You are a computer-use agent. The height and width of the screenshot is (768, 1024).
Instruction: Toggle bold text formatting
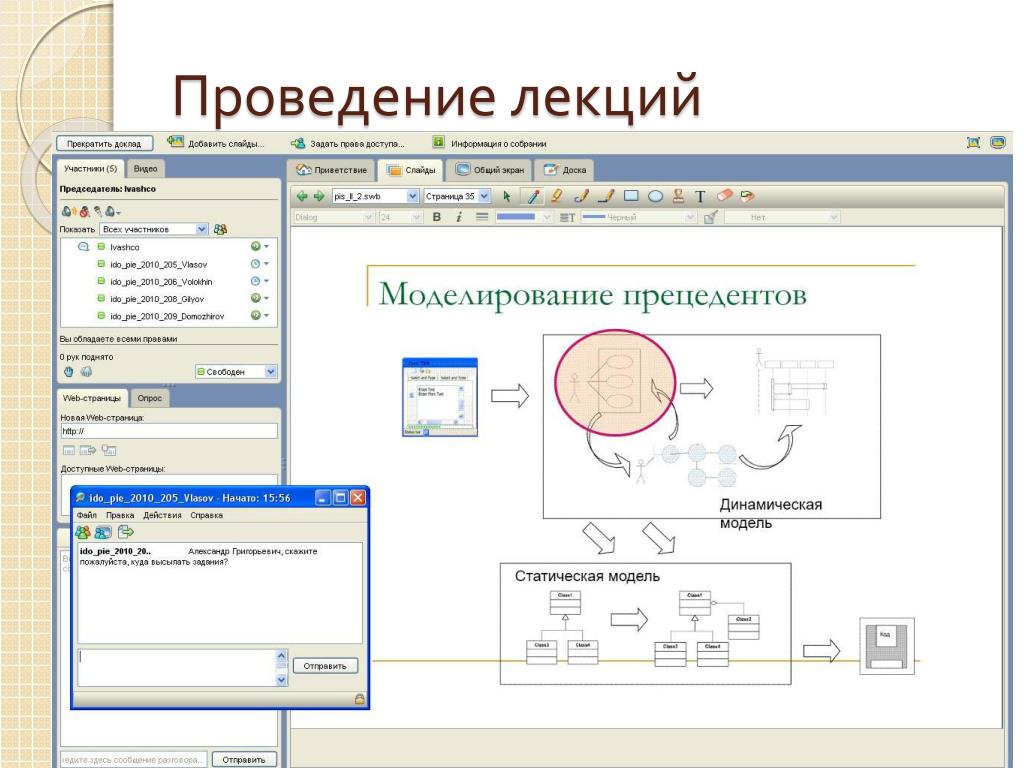pos(437,217)
